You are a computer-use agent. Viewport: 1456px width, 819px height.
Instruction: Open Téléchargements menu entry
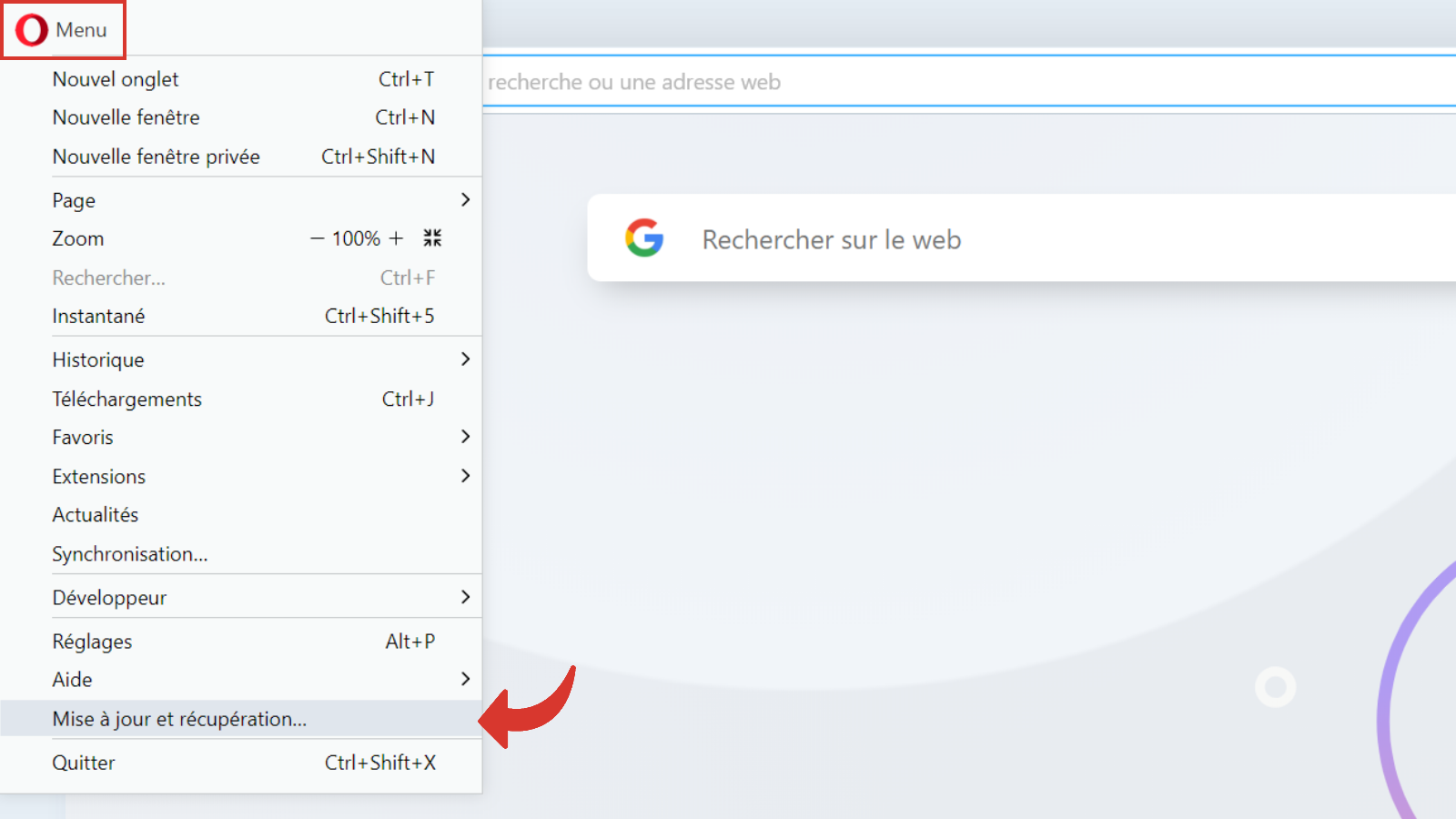tap(126, 399)
